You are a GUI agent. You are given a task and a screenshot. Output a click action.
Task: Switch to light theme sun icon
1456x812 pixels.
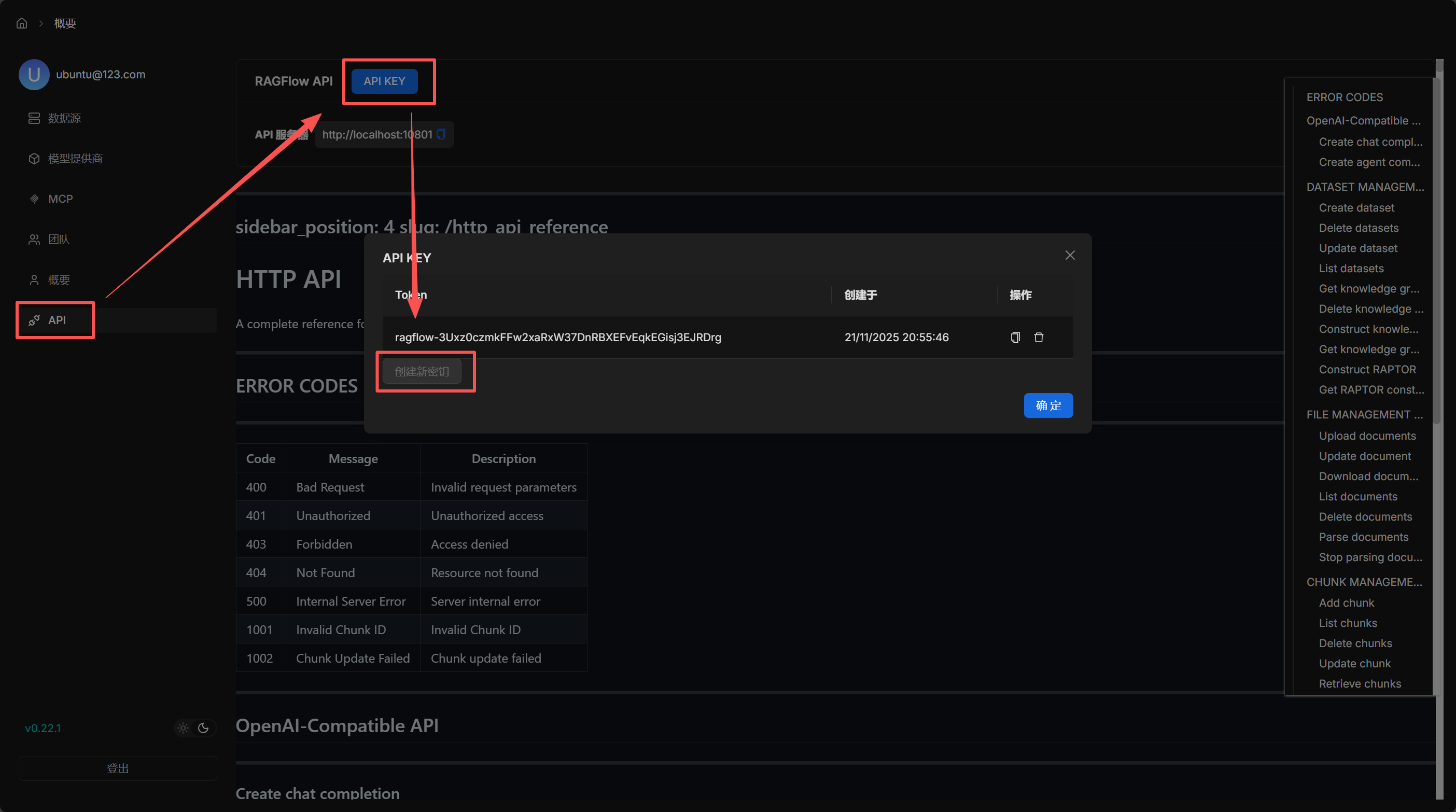coord(183,728)
